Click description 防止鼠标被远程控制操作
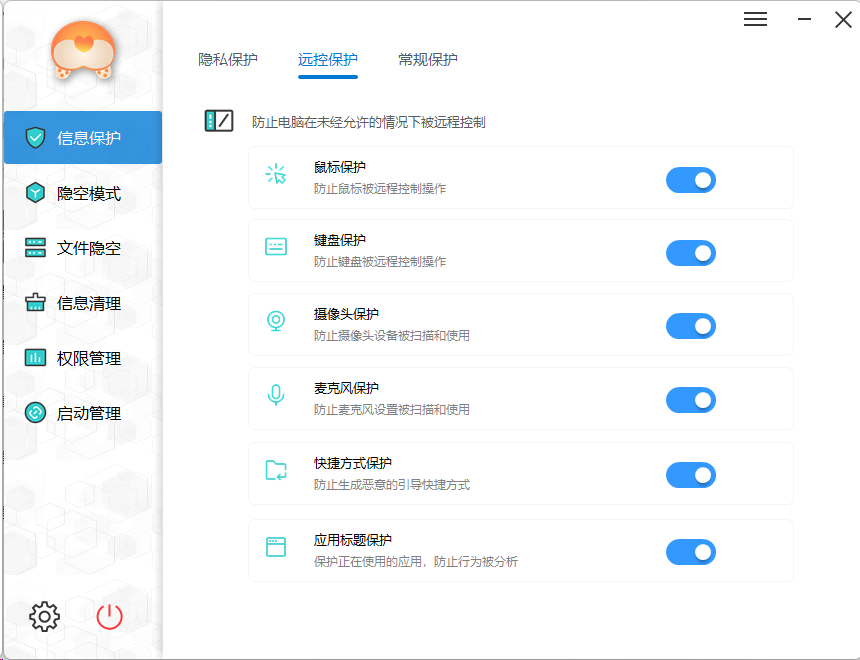The image size is (860, 660). tap(380, 188)
